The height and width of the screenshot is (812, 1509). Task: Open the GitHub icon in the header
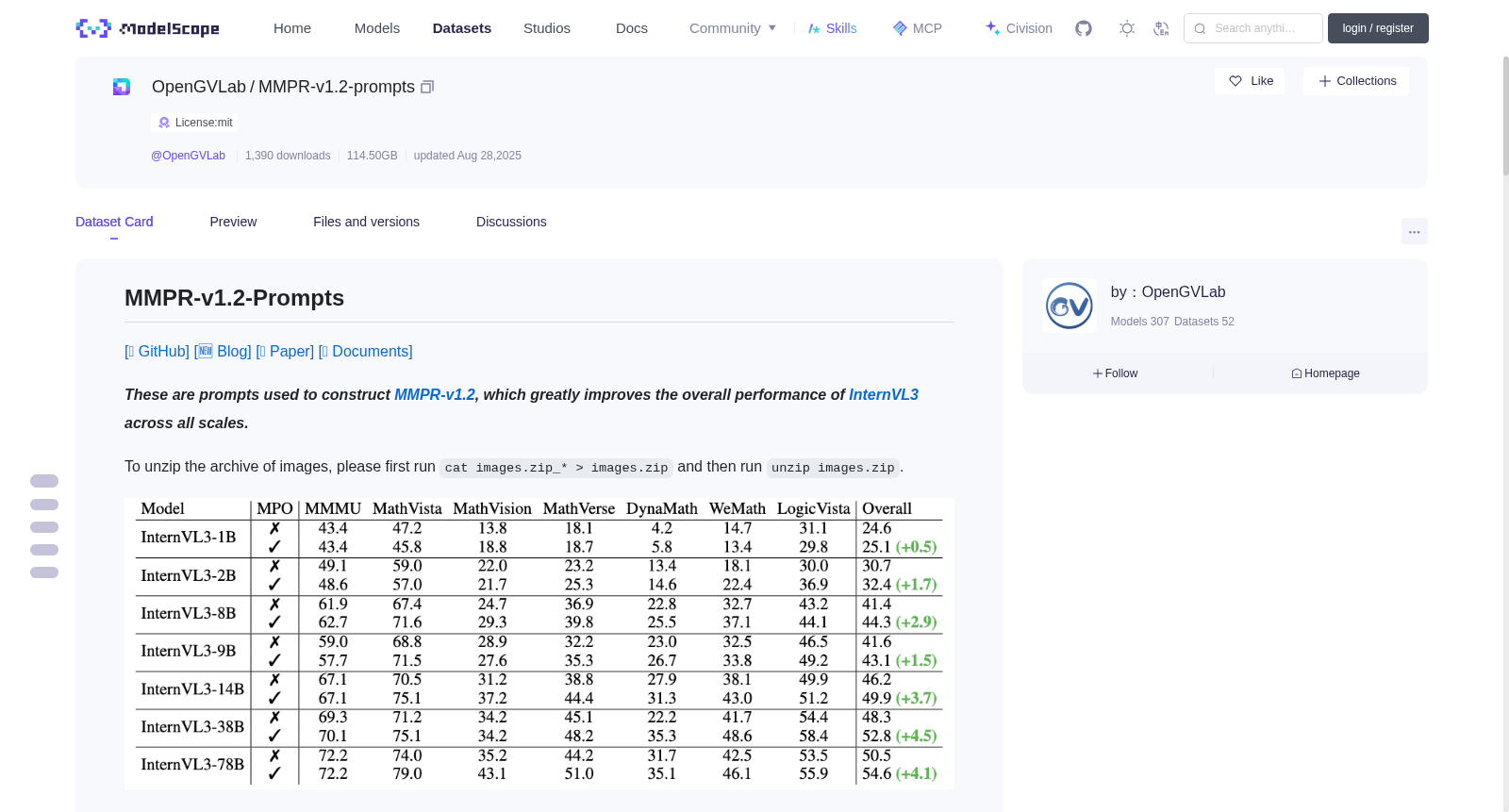[x=1084, y=28]
